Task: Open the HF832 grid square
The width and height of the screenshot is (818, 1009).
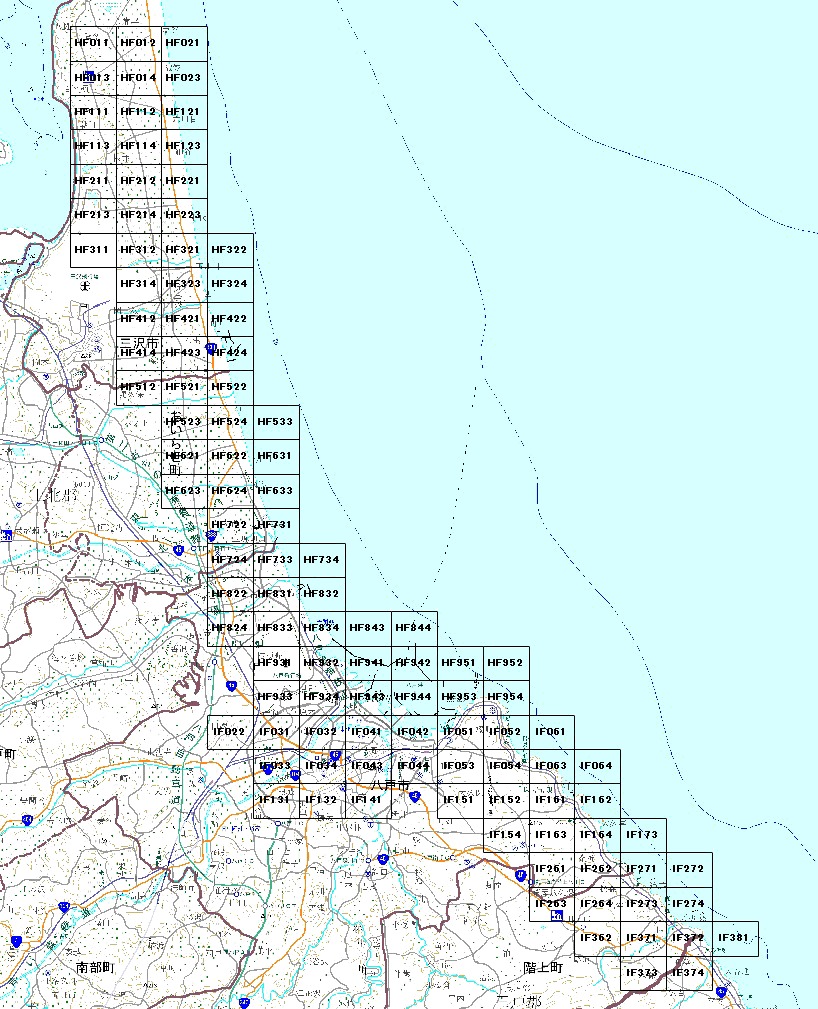Action: tap(322, 594)
